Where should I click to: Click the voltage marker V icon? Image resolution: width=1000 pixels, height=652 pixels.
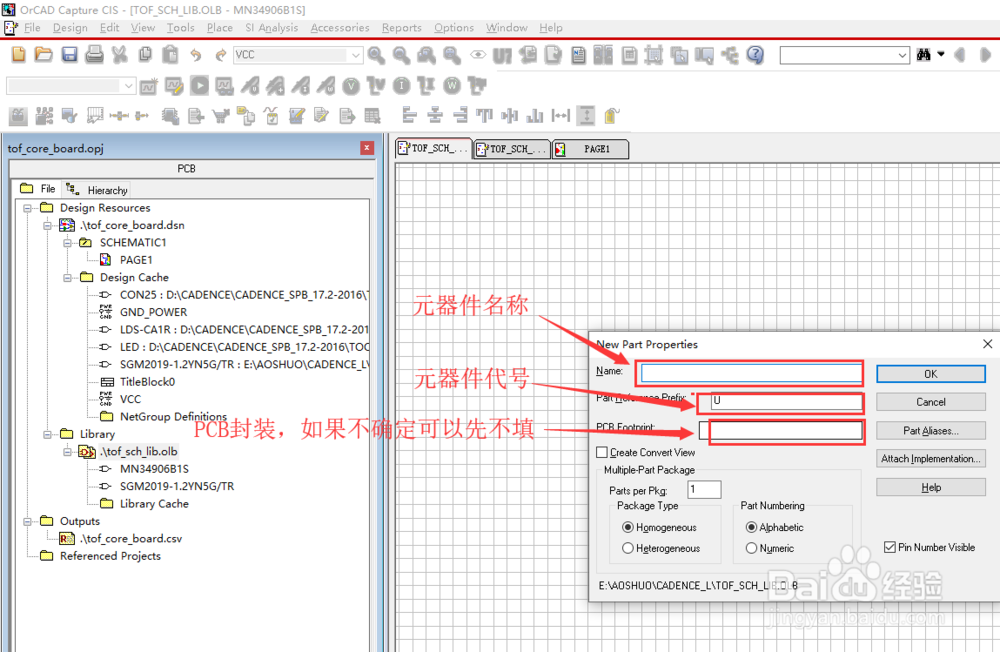pyautogui.click(x=351, y=85)
